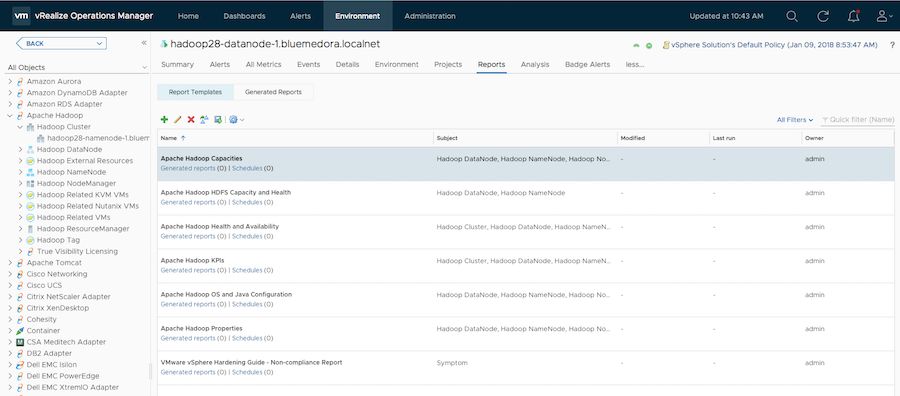Screen dimensions: 900x396
Task: Click the Container adapter icon in tree
Action: click(21, 331)
